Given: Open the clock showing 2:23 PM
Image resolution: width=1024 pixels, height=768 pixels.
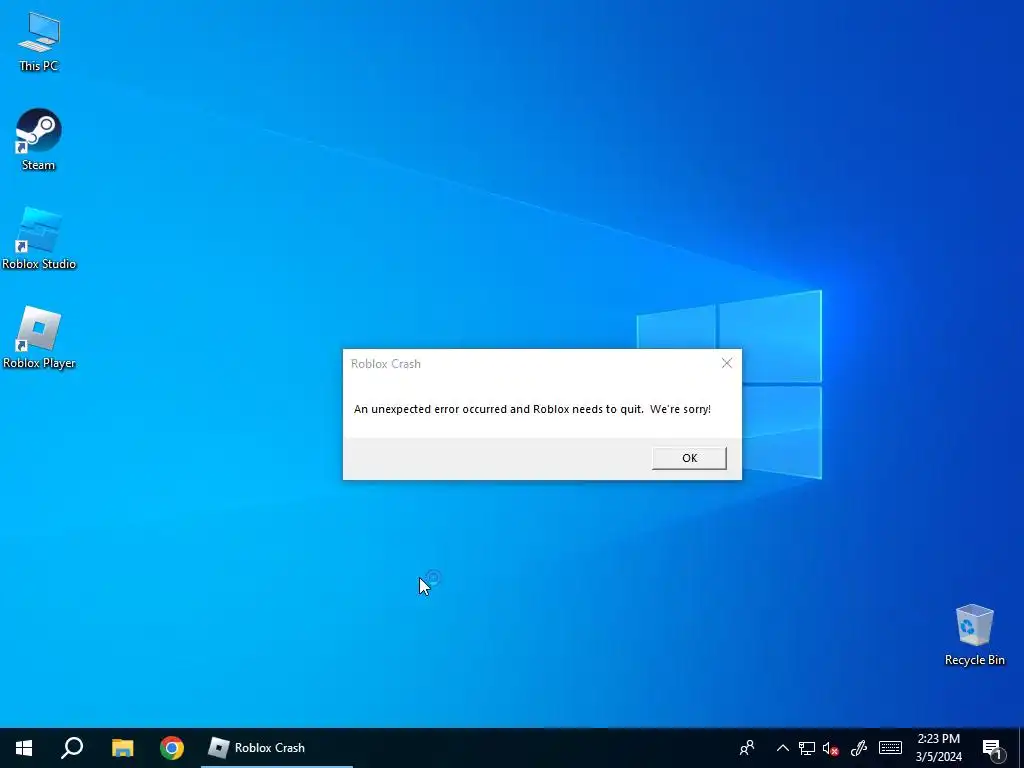Looking at the screenshot, I should pos(938,748).
